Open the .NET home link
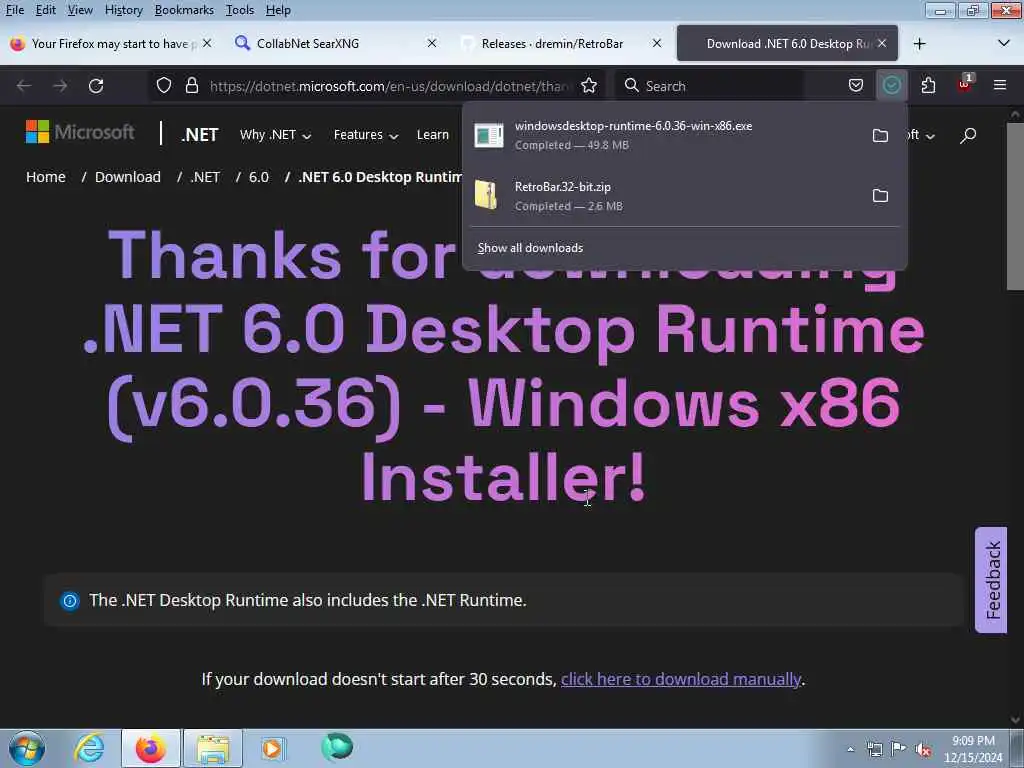Viewport: 1024px width, 768px height. pyautogui.click(x=199, y=135)
